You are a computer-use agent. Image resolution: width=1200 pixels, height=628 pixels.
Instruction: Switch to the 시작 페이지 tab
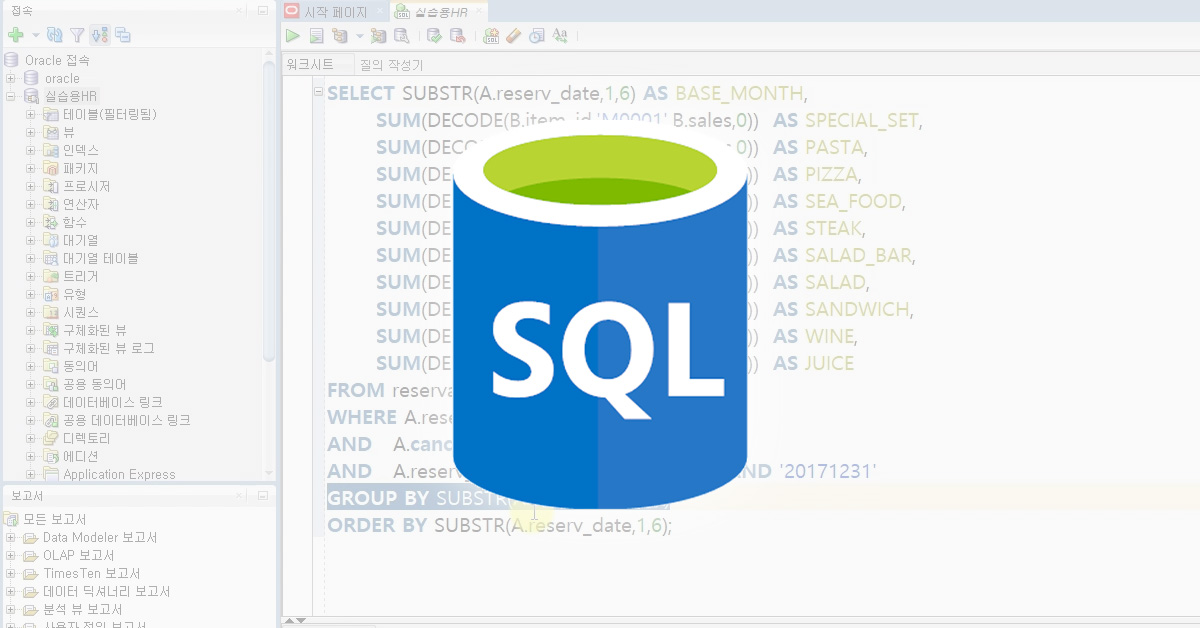pyautogui.click(x=336, y=11)
